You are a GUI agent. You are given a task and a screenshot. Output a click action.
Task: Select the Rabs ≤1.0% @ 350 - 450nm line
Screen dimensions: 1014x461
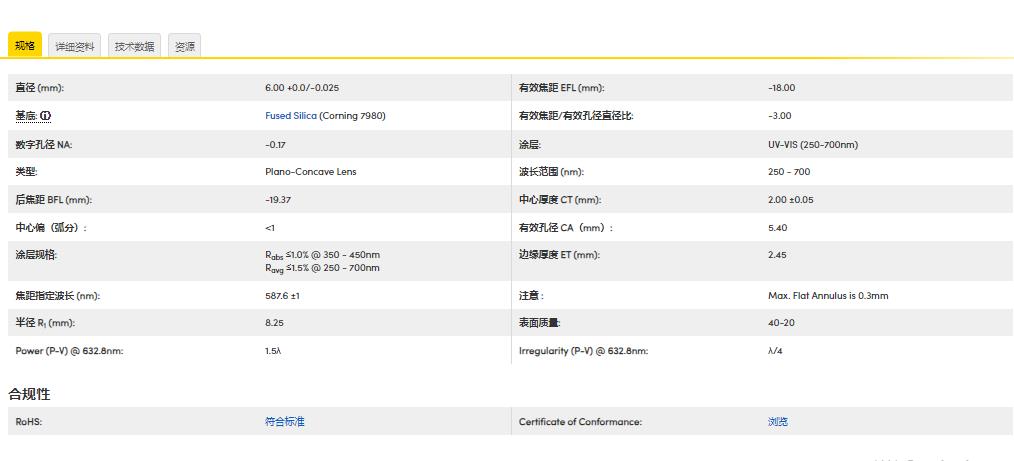click(x=322, y=255)
